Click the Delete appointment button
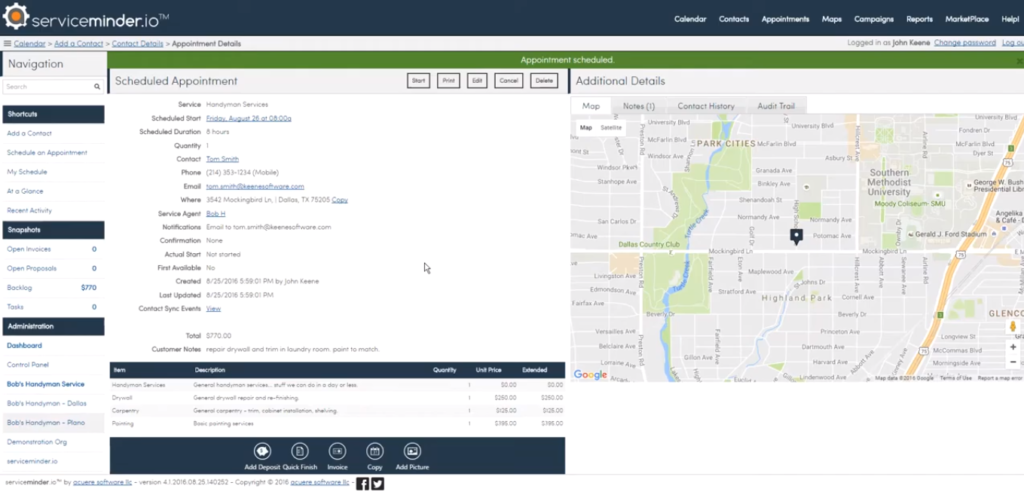Image resolution: width=1024 pixels, height=498 pixels. pyautogui.click(x=544, y=81)
